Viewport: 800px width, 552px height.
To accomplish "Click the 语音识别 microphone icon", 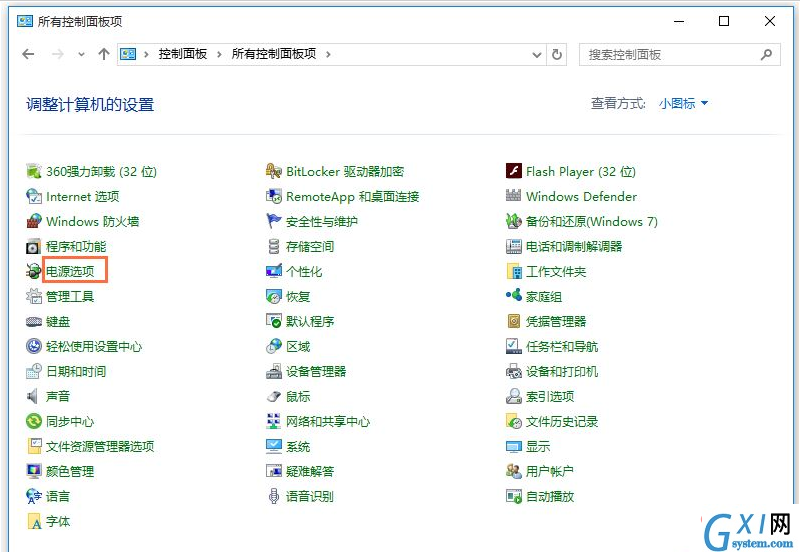I will pos(274,496).
